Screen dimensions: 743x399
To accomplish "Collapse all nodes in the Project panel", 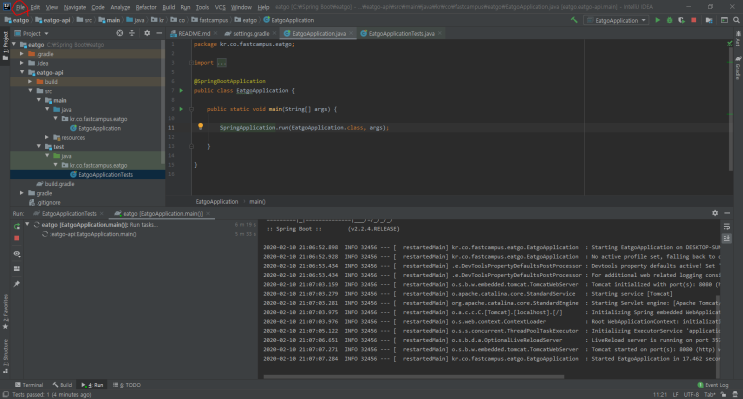I will coord(132,33).
